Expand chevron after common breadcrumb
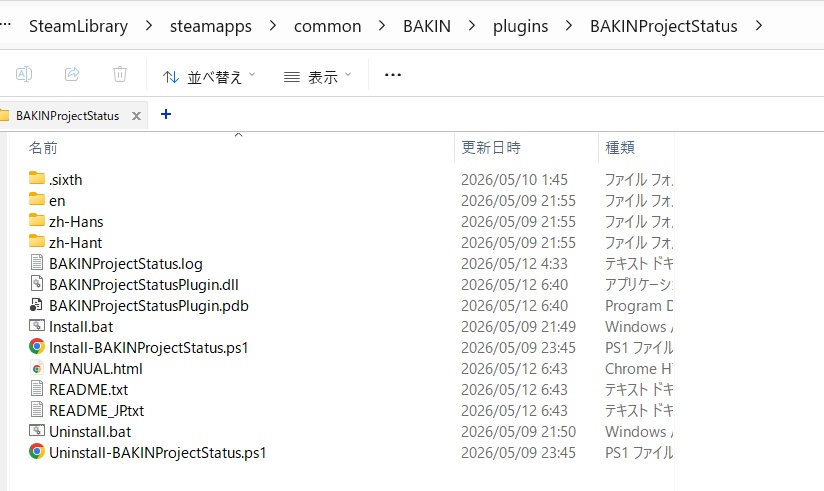824x491 pixels. (382, 25)
